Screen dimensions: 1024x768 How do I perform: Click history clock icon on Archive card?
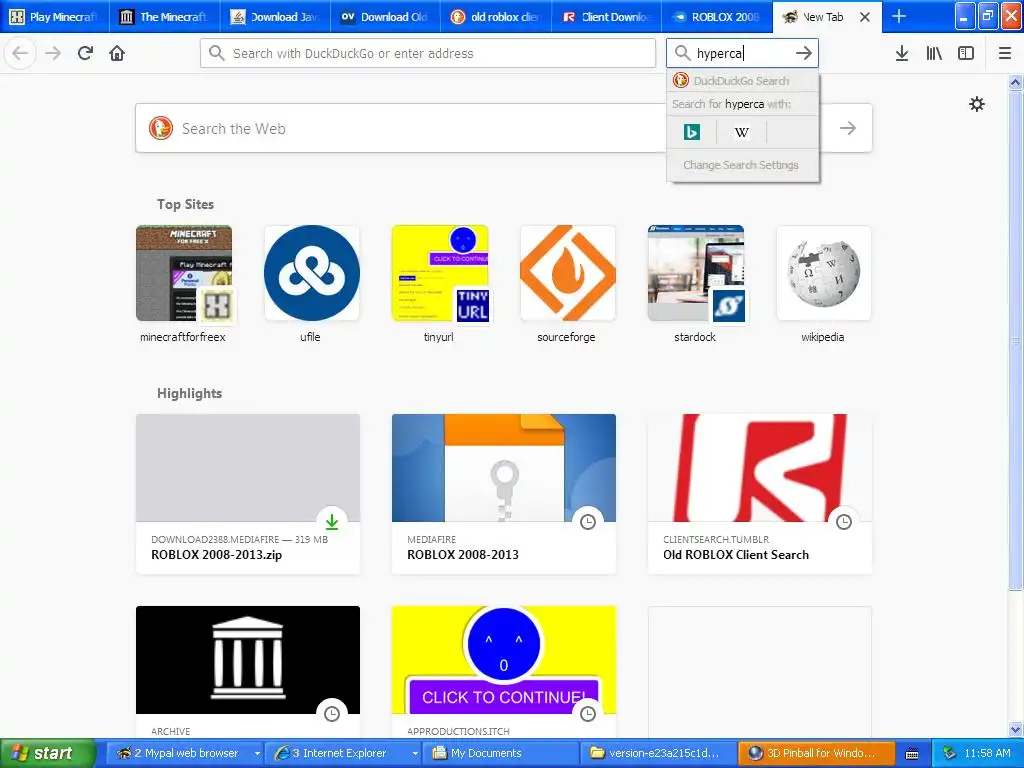(332, 714)
